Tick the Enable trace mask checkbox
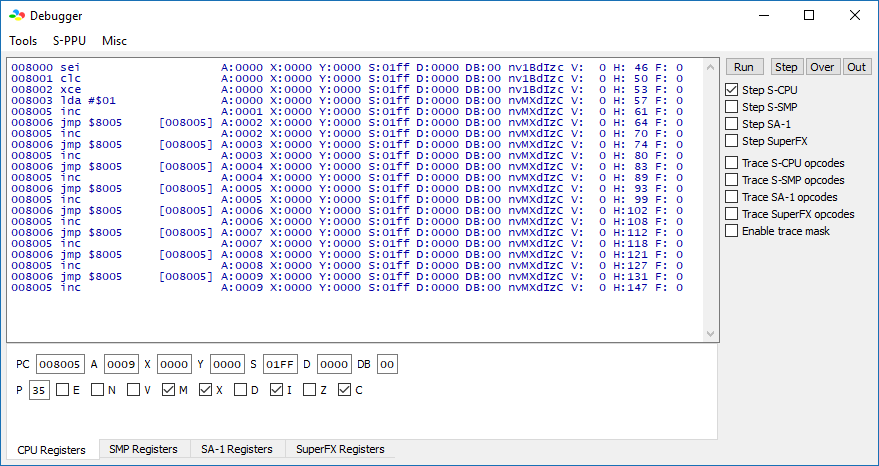Image resolution: width=879 pixels, height=466 pixels. click(x=732, y=231)
